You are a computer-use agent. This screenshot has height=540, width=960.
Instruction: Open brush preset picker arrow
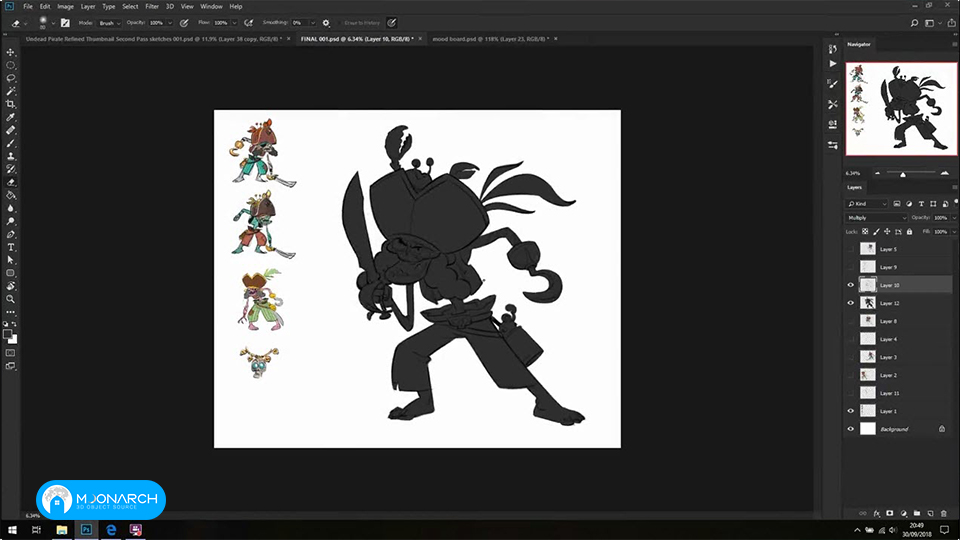click(x=53, y=23)
